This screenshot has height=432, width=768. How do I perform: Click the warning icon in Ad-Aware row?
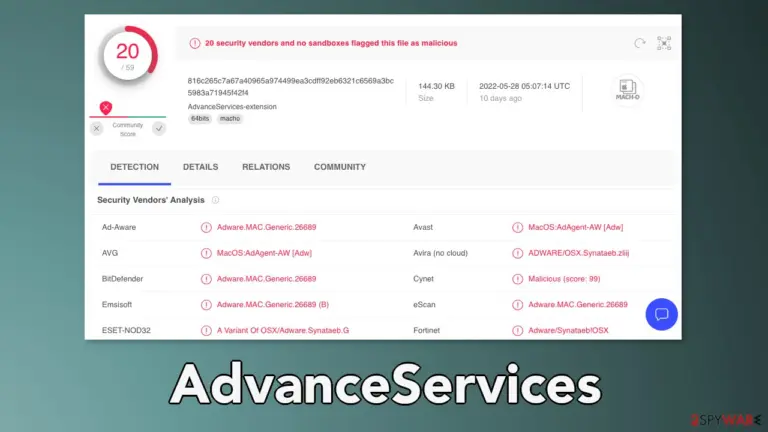[x=206, y=227]
